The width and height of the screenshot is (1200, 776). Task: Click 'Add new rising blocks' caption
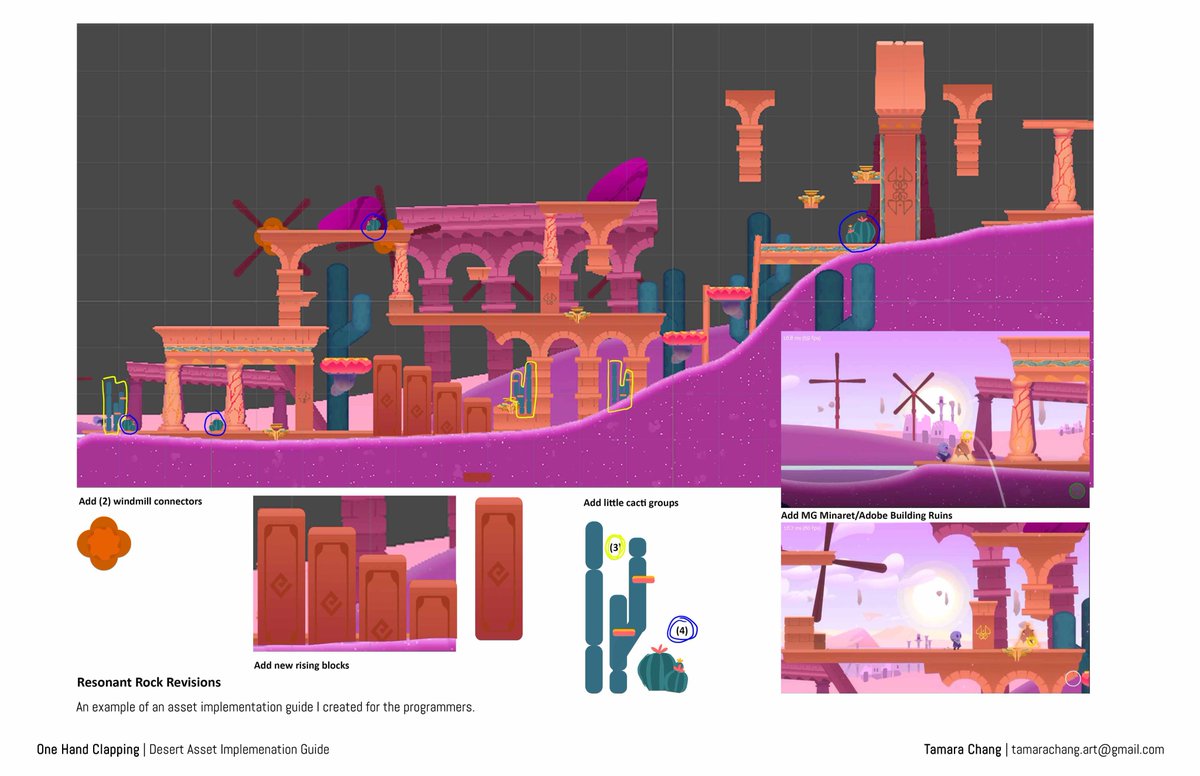(x=302, y=665)
